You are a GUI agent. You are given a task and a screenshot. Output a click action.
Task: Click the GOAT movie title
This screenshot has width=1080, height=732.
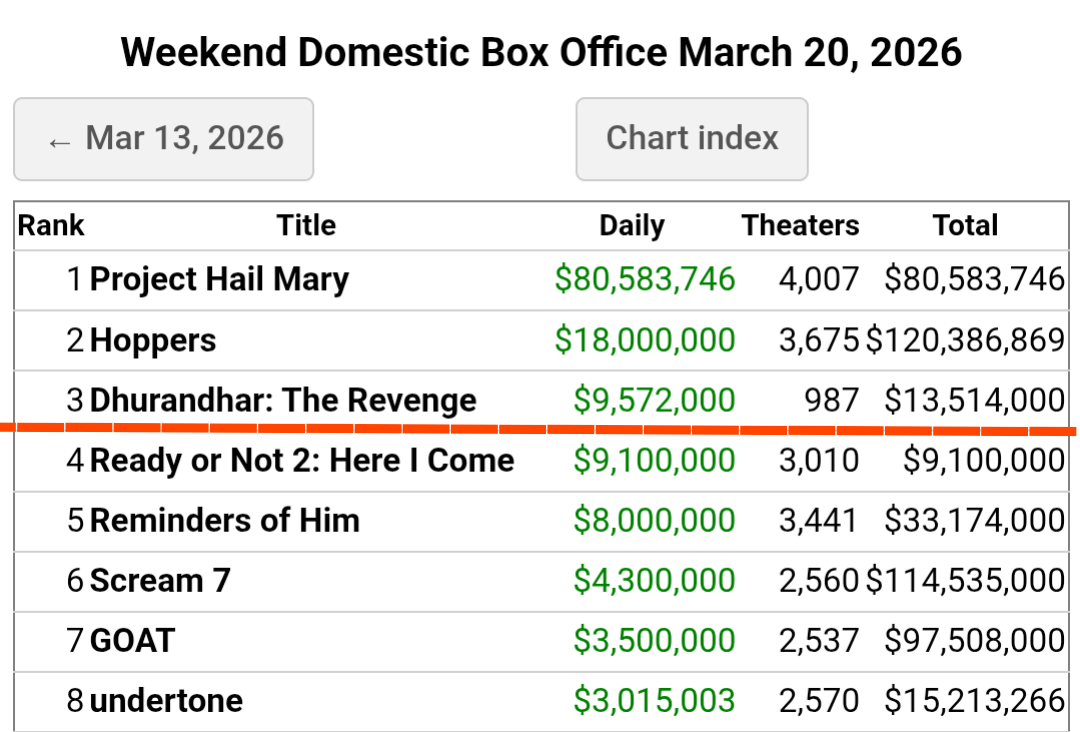coord(132,640)
